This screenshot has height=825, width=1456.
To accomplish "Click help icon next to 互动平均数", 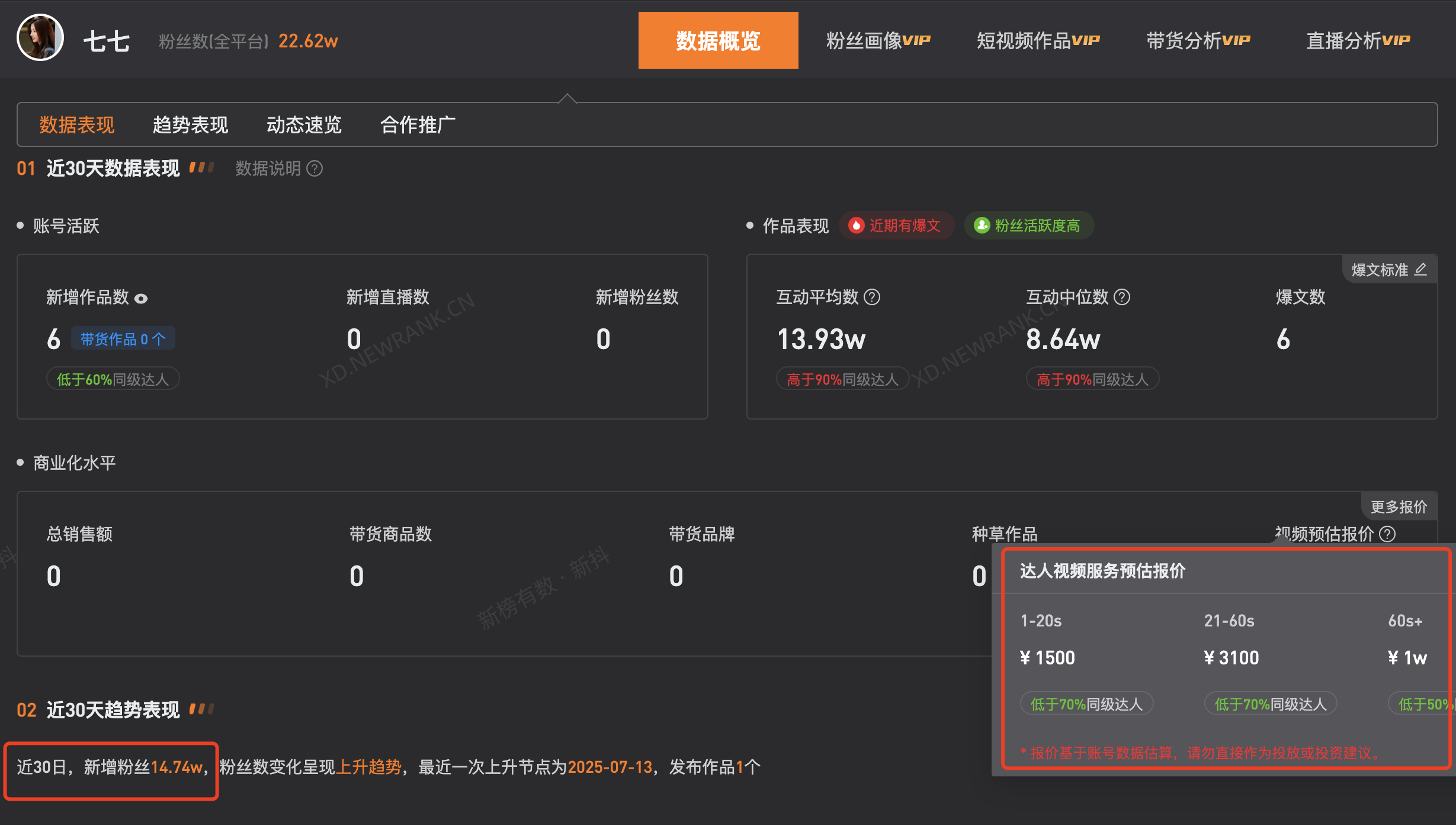I will click(872, 297).
